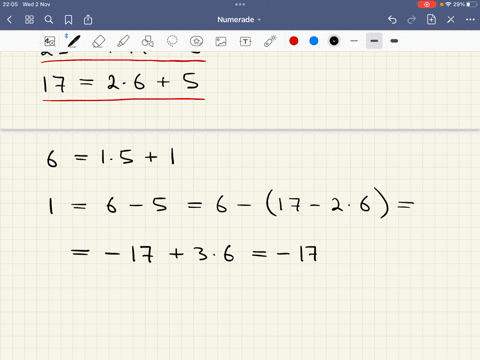
Task: Tap the screen recording indicator
Action: click(427, 4)
